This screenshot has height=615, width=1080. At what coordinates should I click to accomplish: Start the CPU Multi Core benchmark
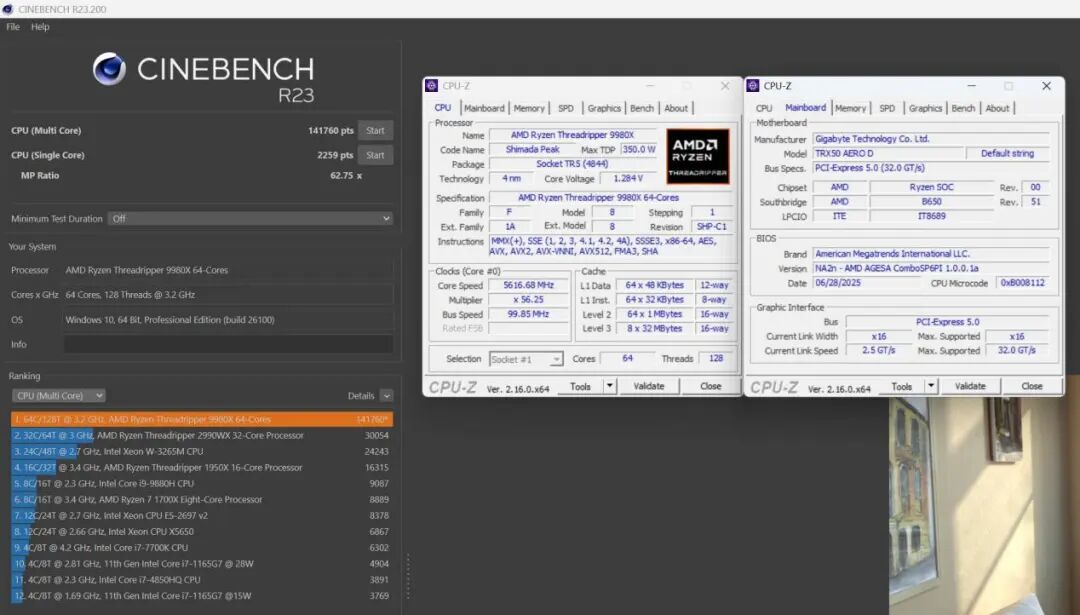tap(375, 130)
